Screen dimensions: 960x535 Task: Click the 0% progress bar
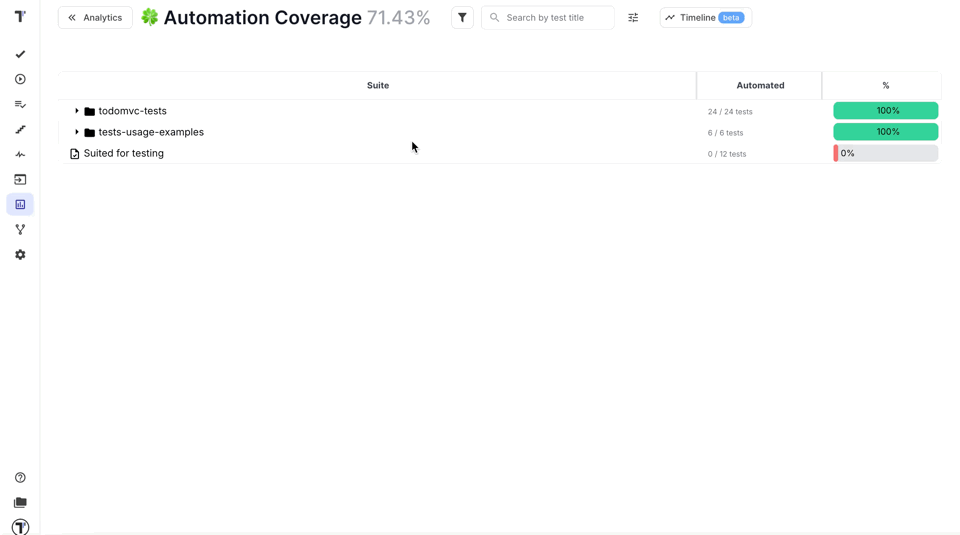885,153
